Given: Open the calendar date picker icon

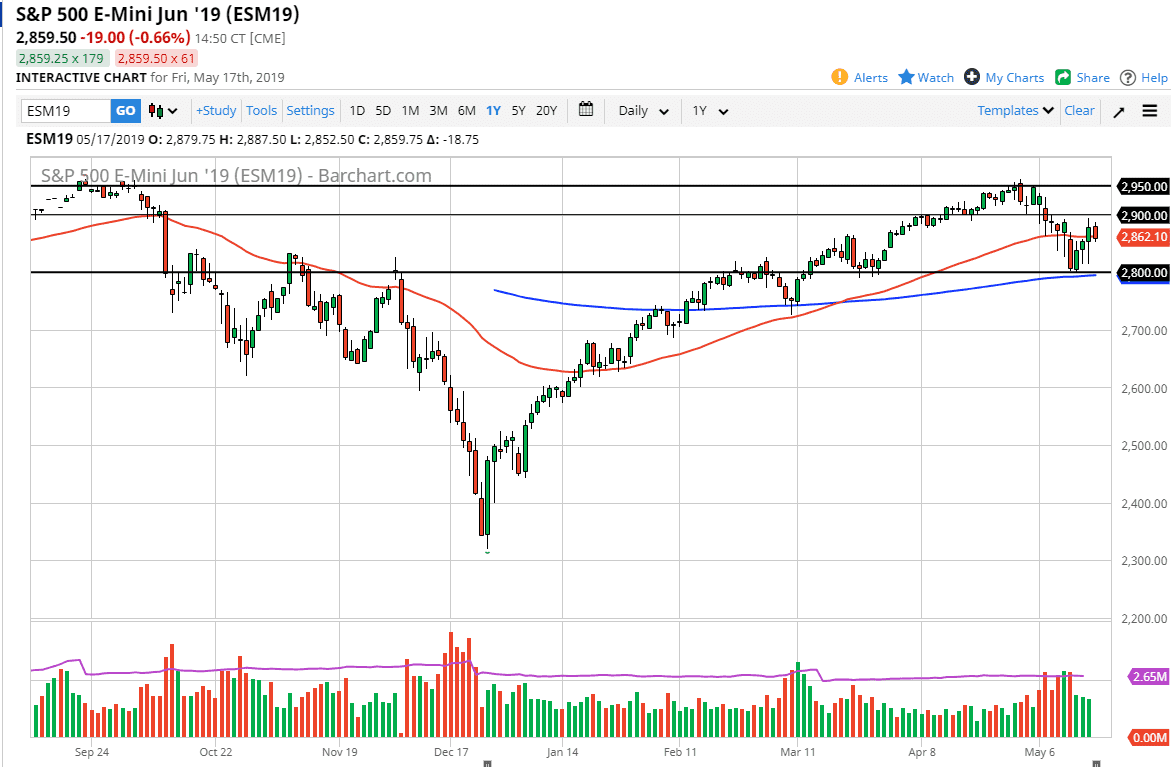Looking at the screenshot, I should coord(586,111).
